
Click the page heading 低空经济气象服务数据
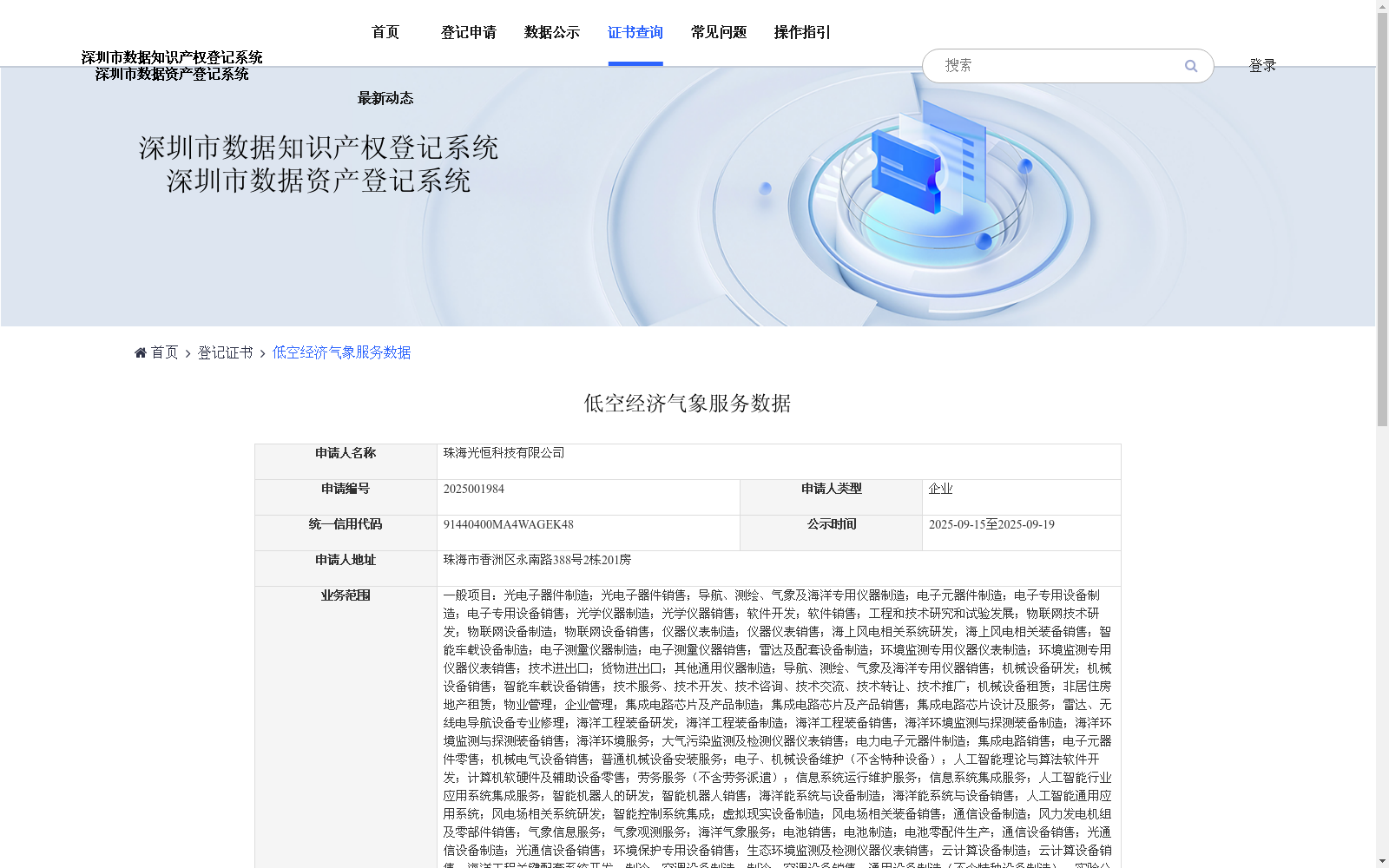687,402
